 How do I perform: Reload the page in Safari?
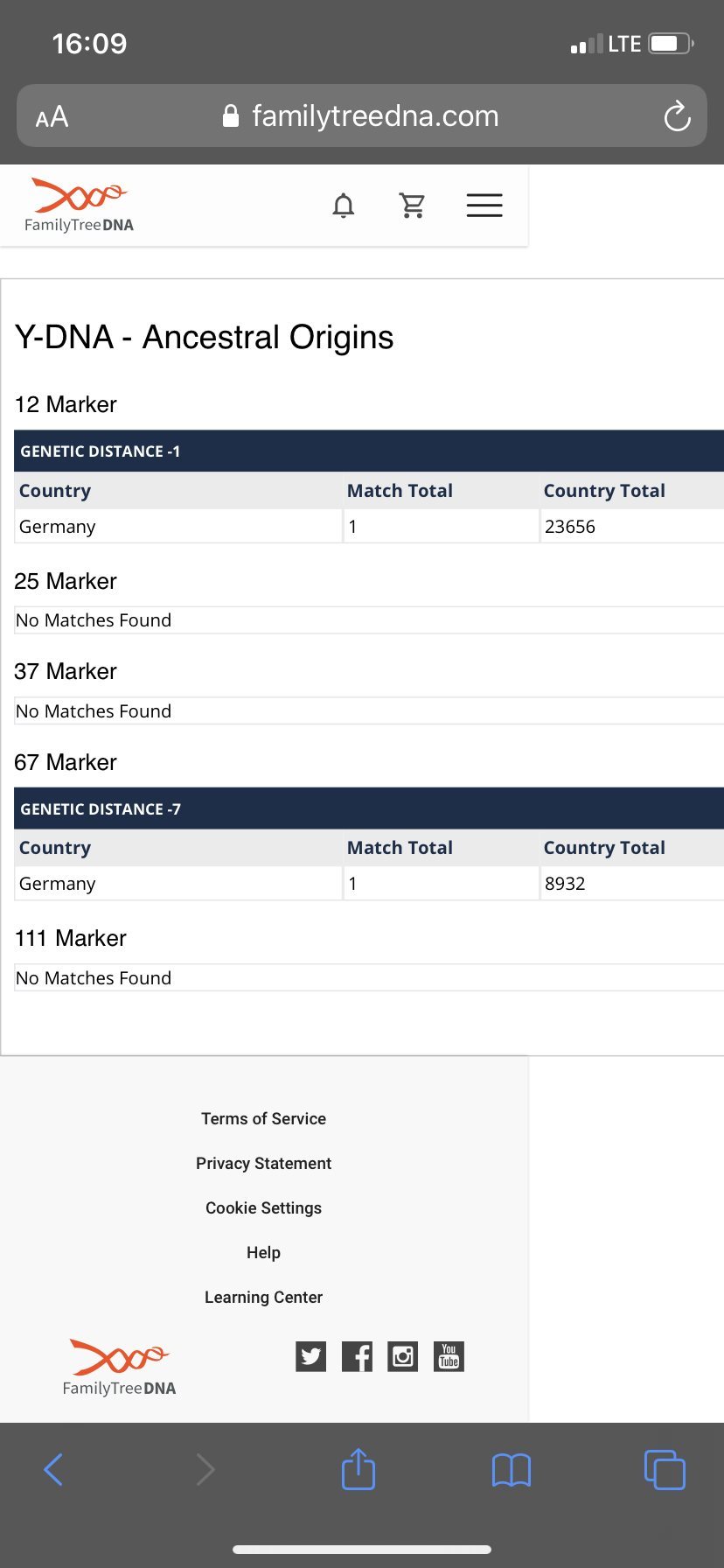tap(677, 116)
